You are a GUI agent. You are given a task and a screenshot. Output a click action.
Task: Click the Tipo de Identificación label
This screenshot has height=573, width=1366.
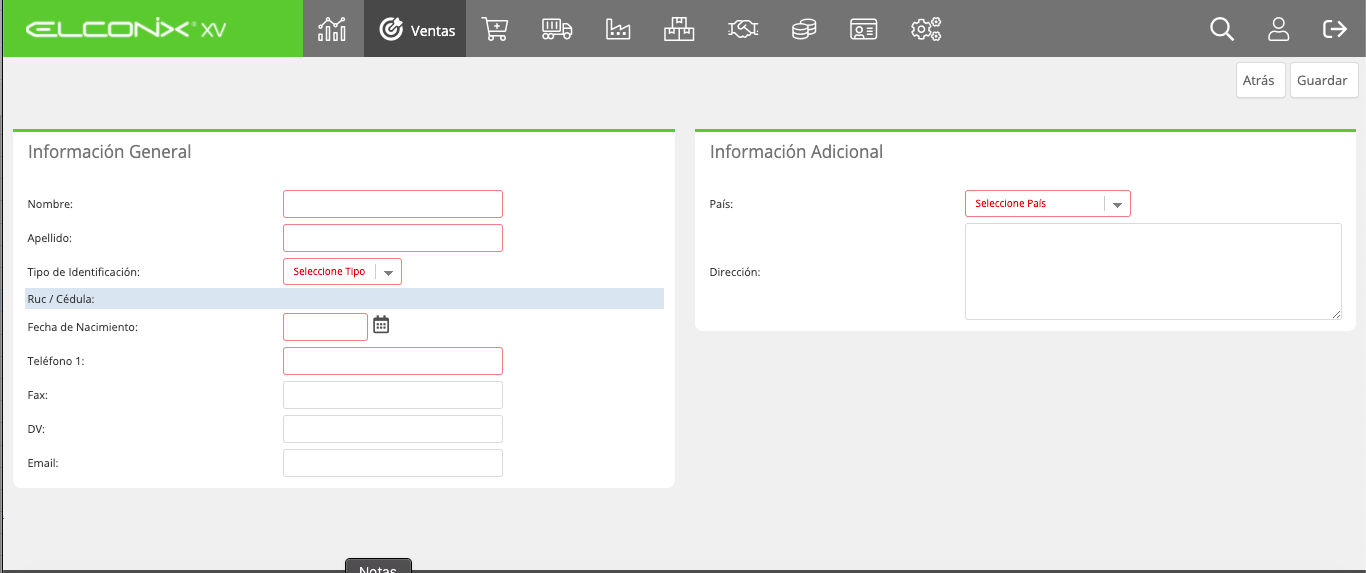[x=84, y=272]
